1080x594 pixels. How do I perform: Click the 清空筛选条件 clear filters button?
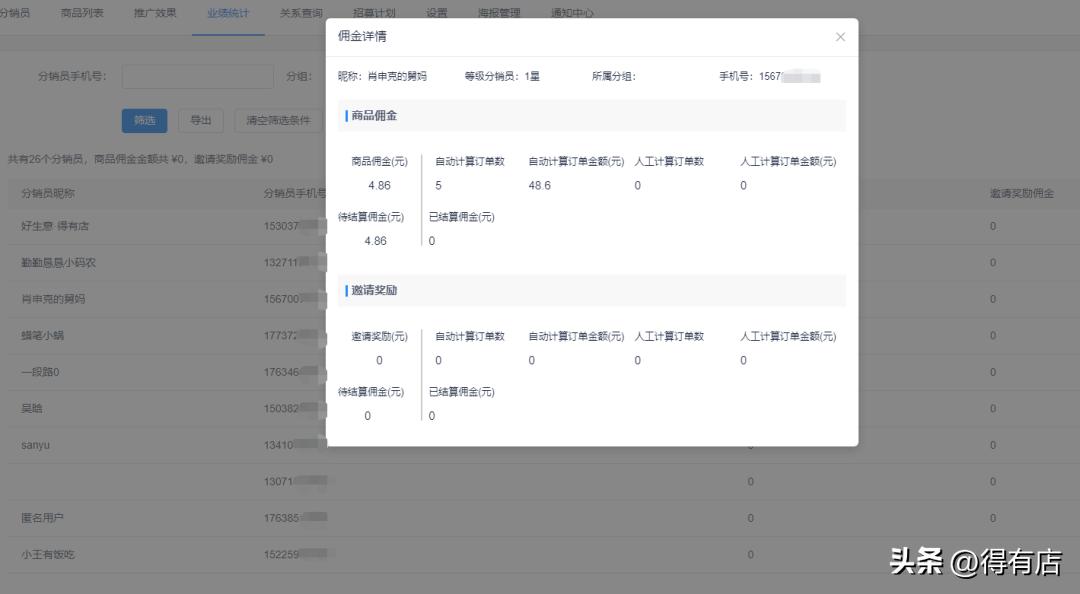tap(278, 120)
